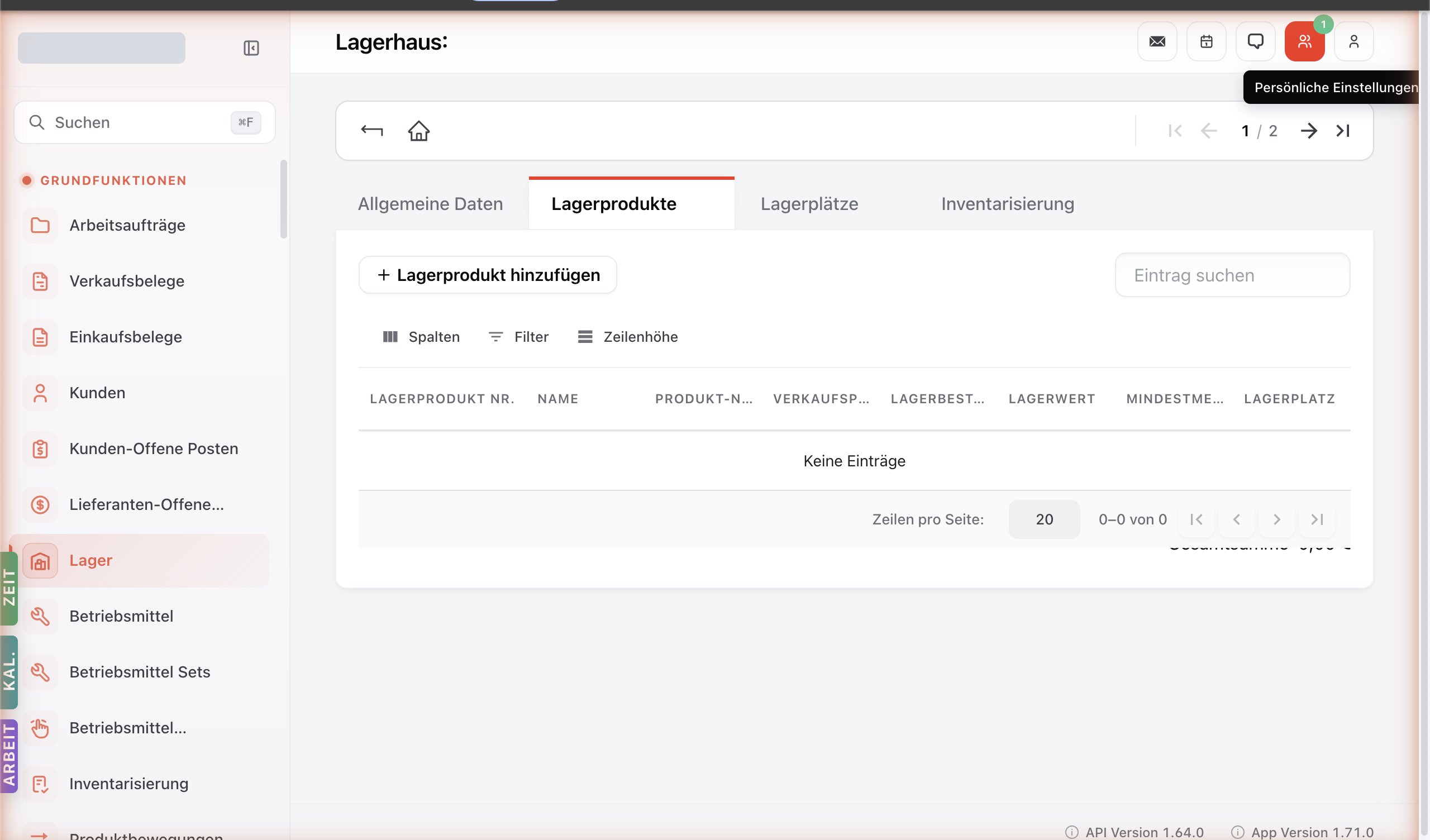Go to previous table page

point(1237,519)
